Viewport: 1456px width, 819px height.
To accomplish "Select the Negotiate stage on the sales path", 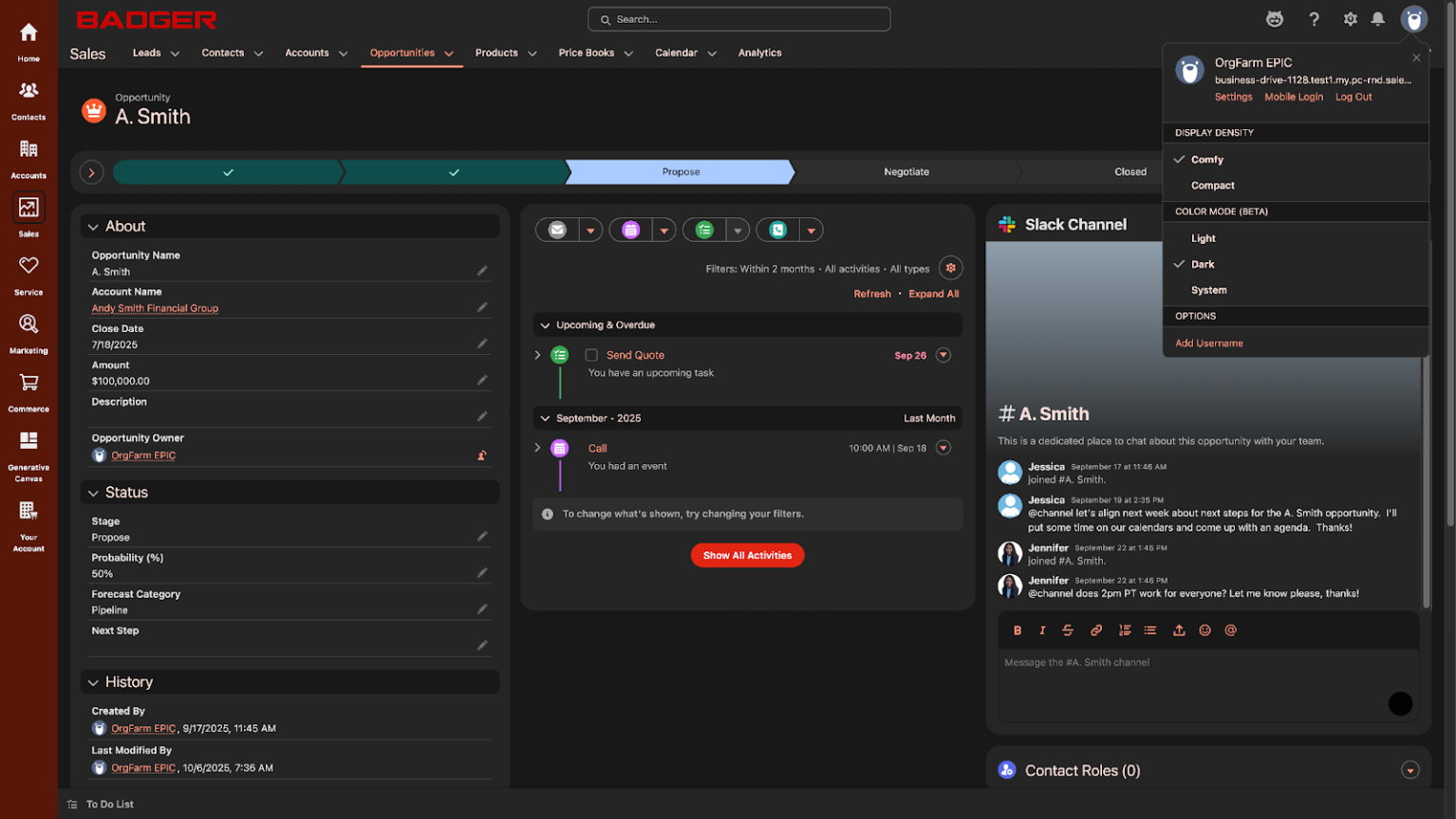I will coord(906,172).
